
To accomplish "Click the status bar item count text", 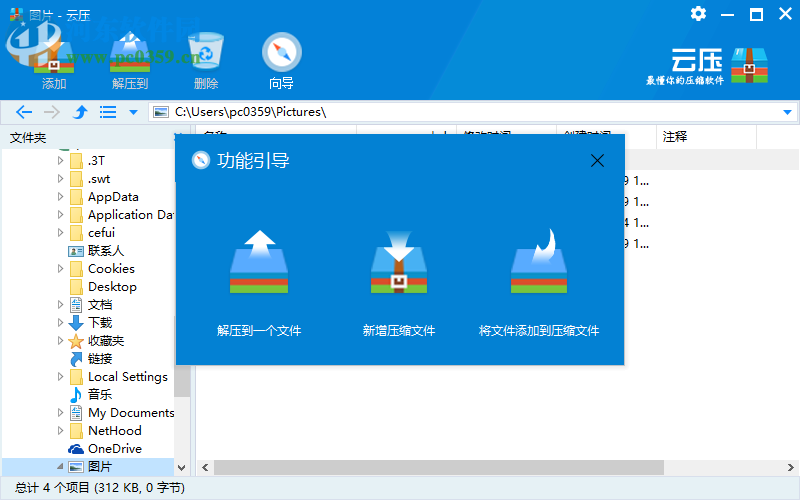I will [x=99, y=488].
